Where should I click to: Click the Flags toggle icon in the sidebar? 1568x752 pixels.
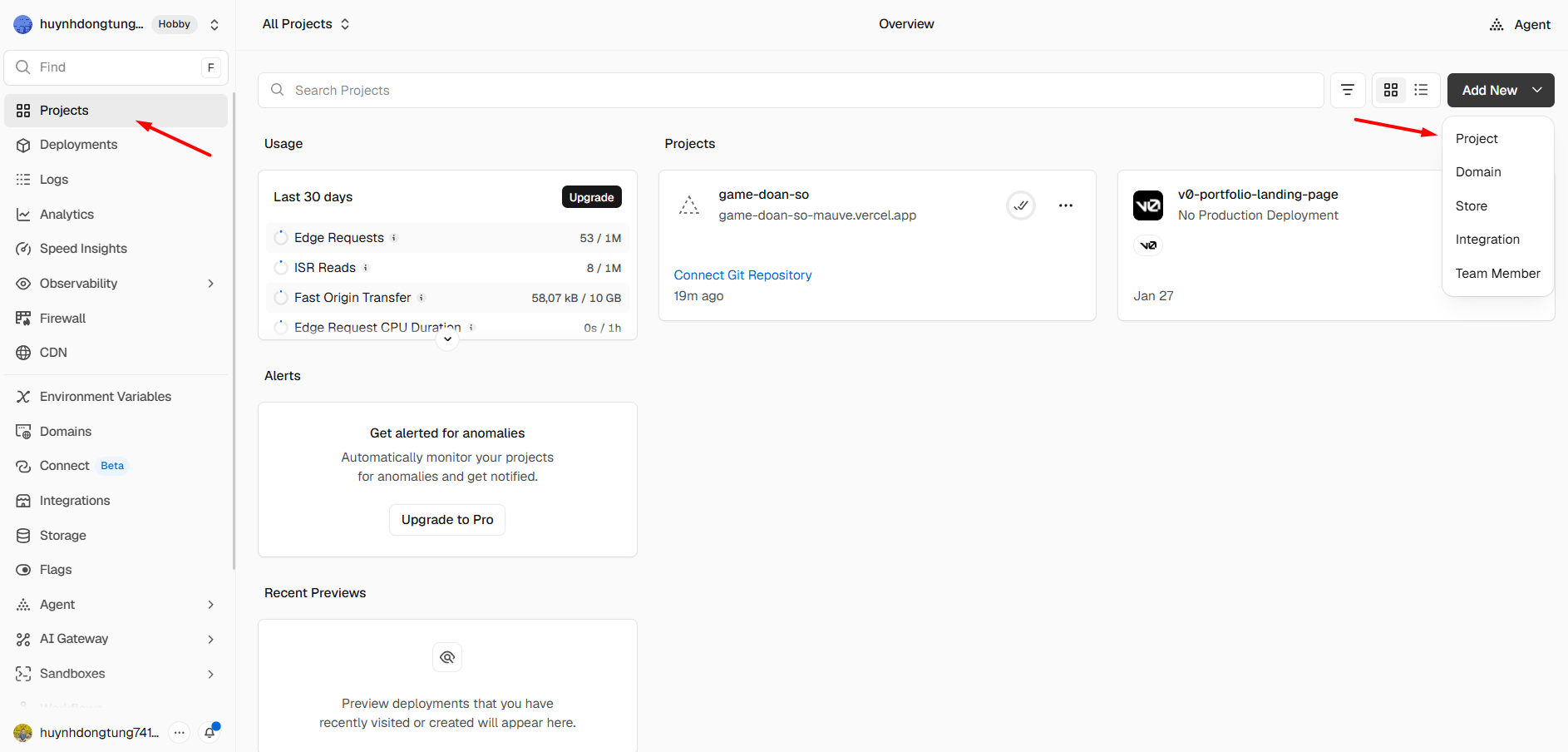[23, 570]
